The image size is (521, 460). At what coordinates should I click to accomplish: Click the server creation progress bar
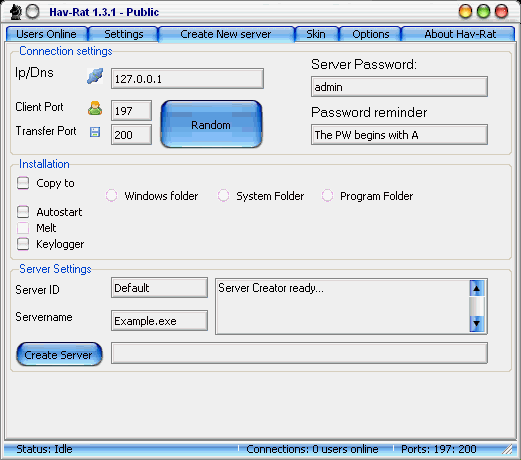click(299, 353)
